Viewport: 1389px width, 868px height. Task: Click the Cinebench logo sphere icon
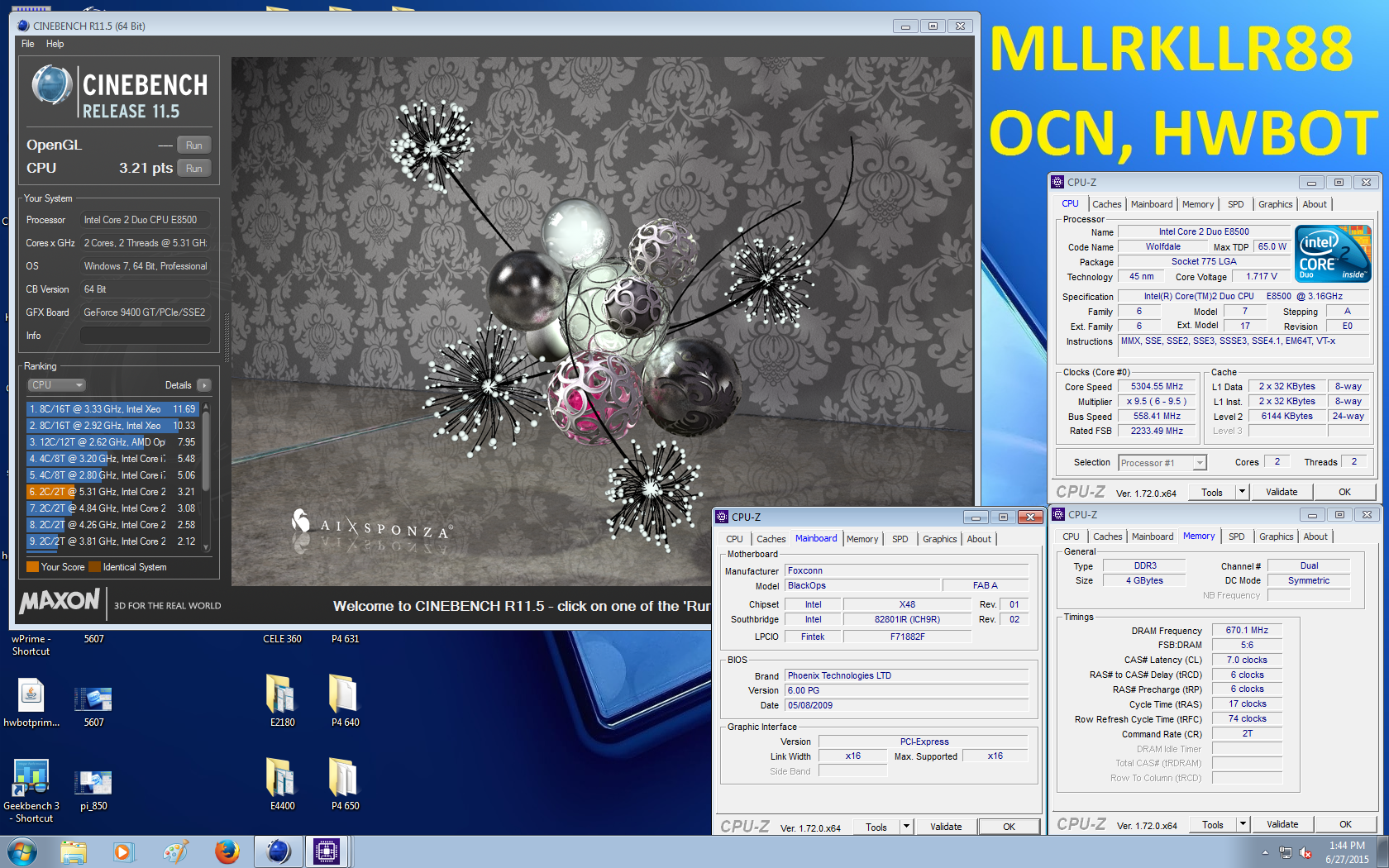pos(52,85)
